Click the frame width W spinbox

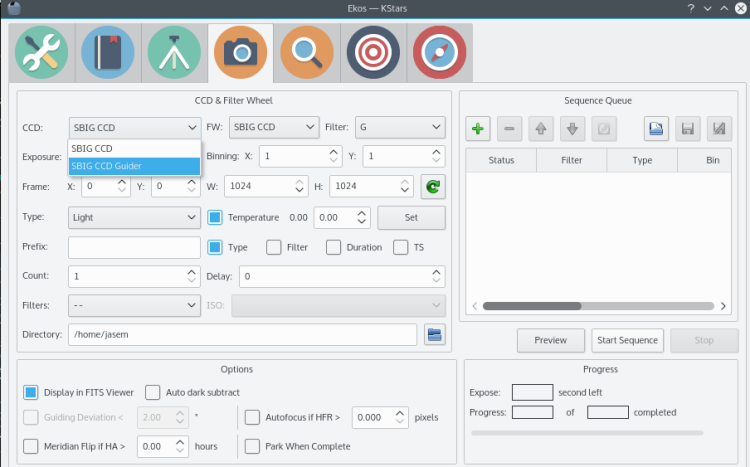[266, 187]
